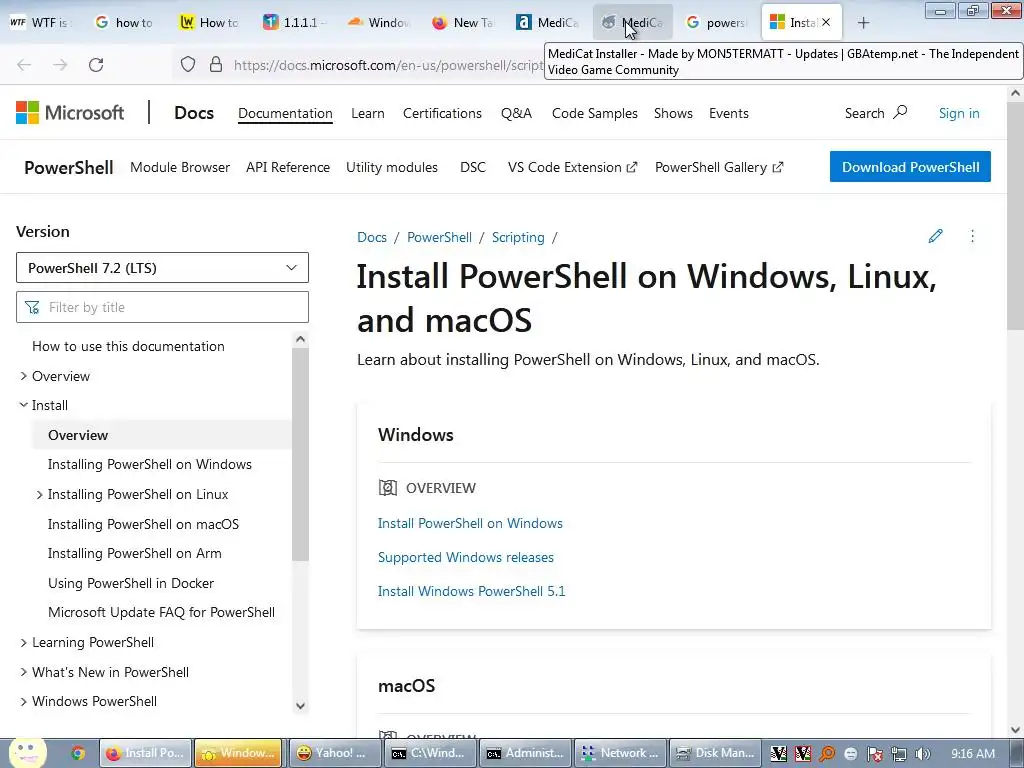This screenshot has height=768, width=1024.
Task: Open the Disk Management taskbar button
Action: click(x=716, y=753)
